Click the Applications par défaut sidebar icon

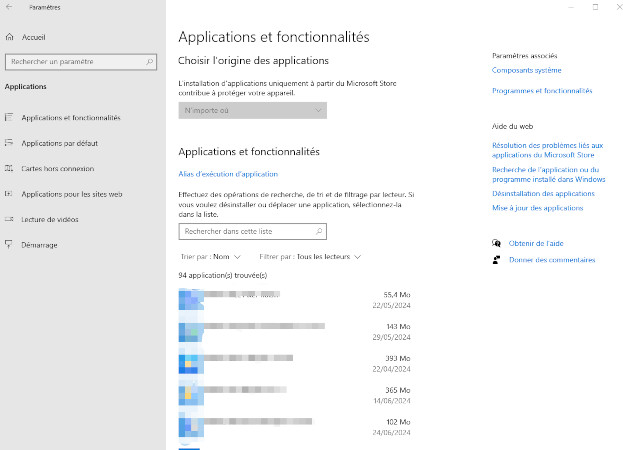pyautogui.click(x=9, y=143)
